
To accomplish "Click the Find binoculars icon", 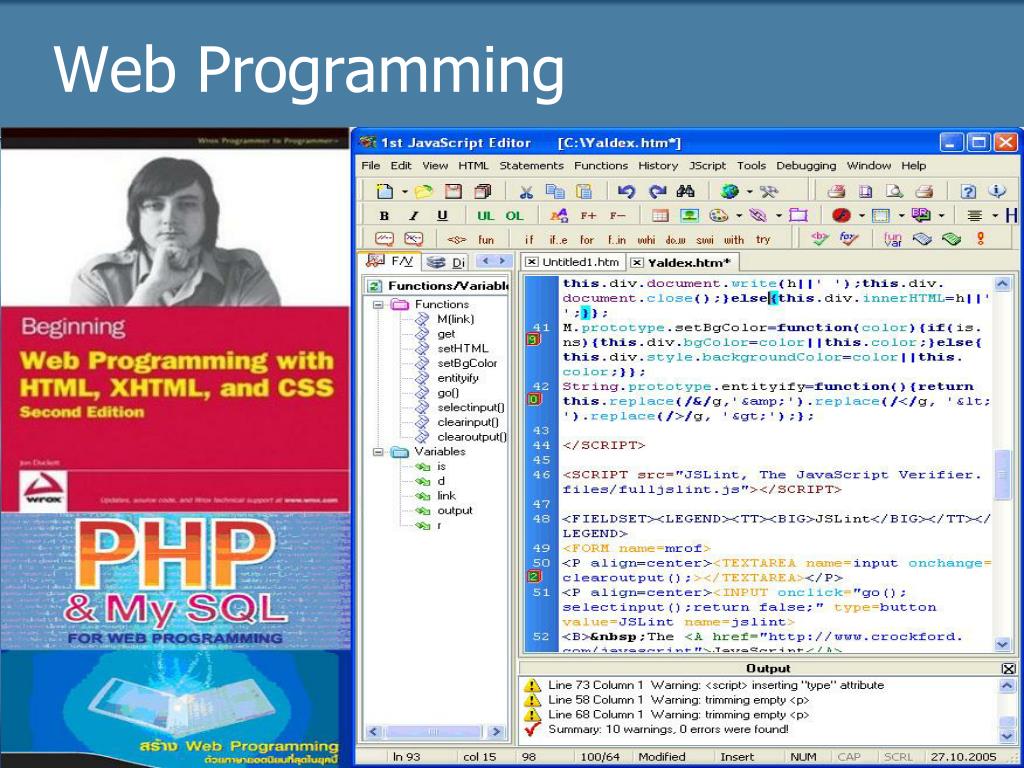I will point(686,191).
